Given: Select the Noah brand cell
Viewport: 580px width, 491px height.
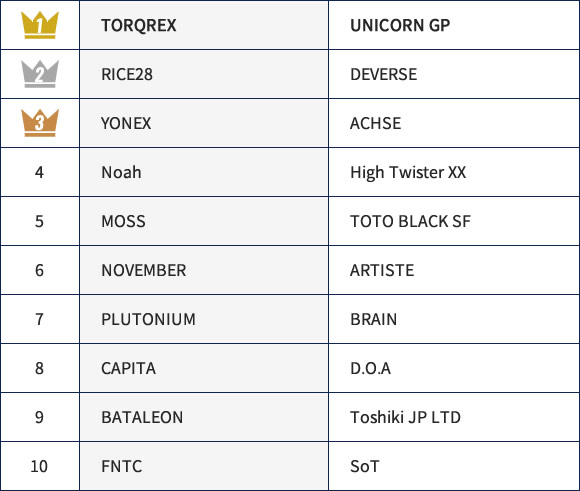Looking at the screenshot, I should click(204, 172).
